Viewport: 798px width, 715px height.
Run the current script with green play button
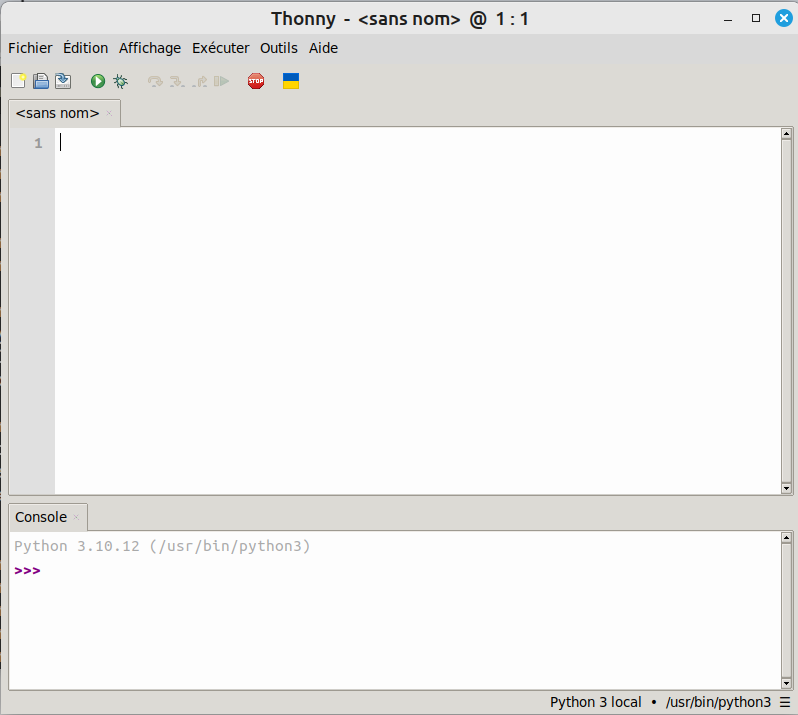click(98, 81)
